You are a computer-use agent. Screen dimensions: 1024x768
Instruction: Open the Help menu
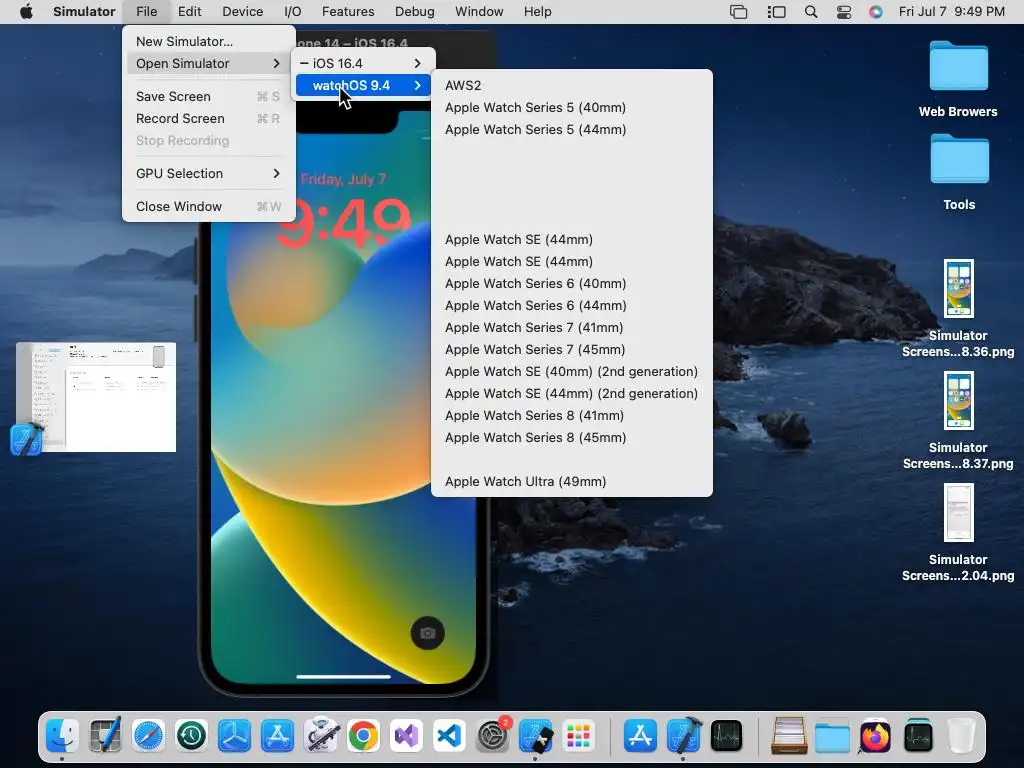(537, 12)
